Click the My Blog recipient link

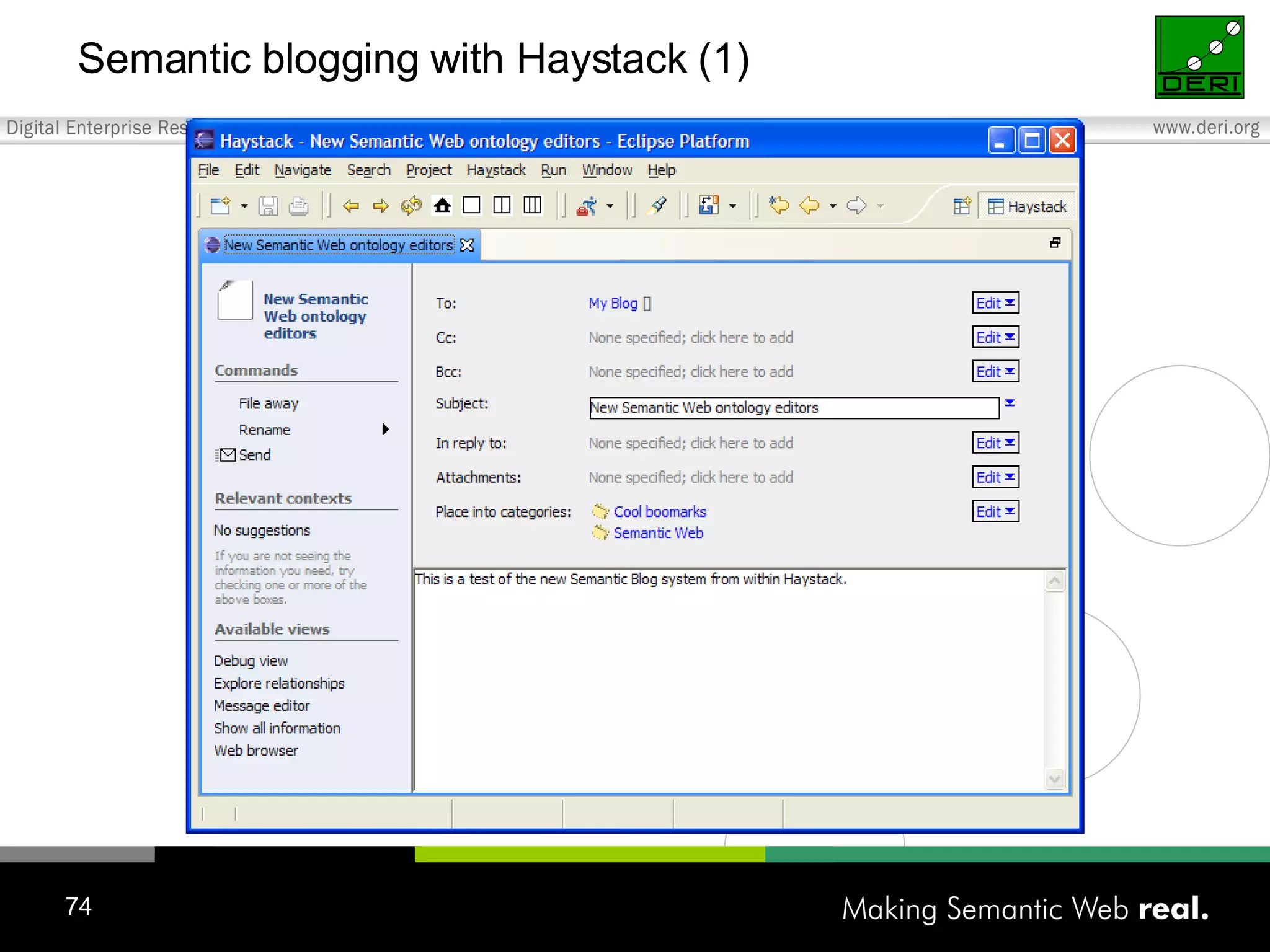[x=613, y=303]
